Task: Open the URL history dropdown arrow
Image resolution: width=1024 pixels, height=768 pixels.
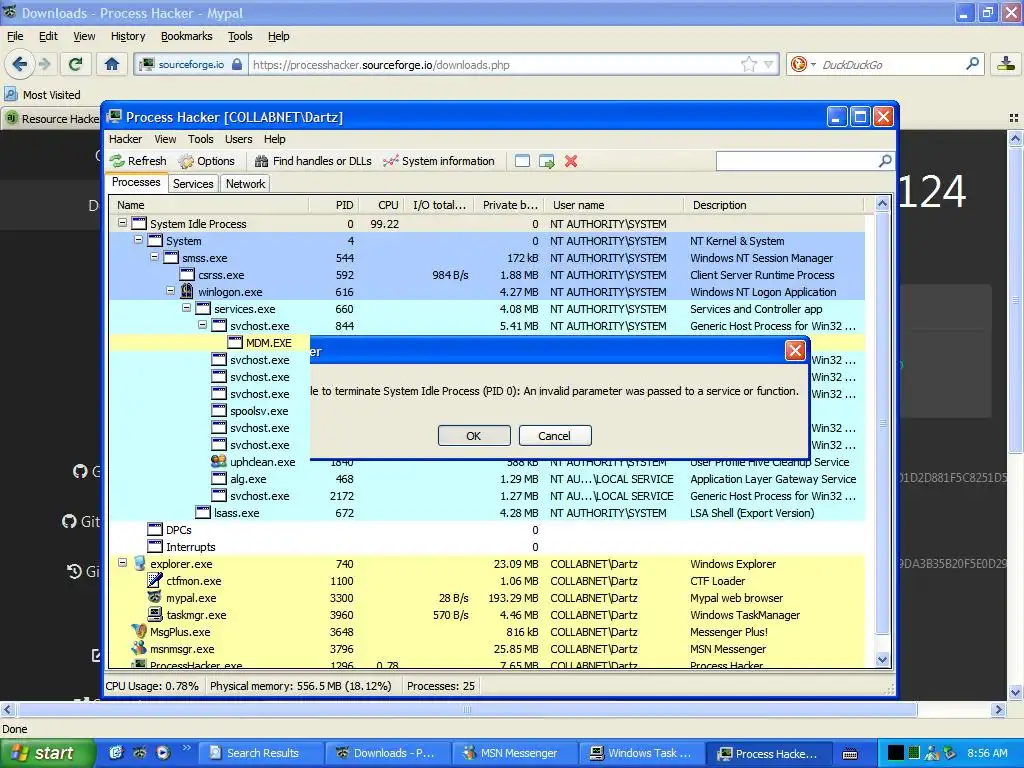Action: (769, 64)
